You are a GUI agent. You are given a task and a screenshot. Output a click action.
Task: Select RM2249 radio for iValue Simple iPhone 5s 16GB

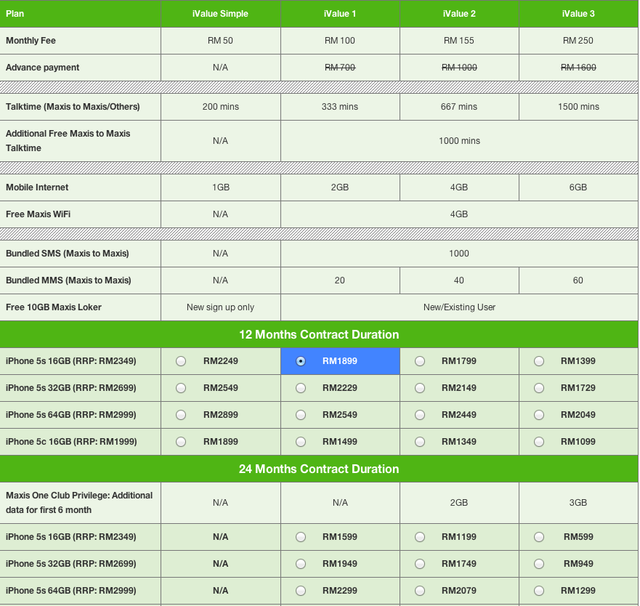181,361
